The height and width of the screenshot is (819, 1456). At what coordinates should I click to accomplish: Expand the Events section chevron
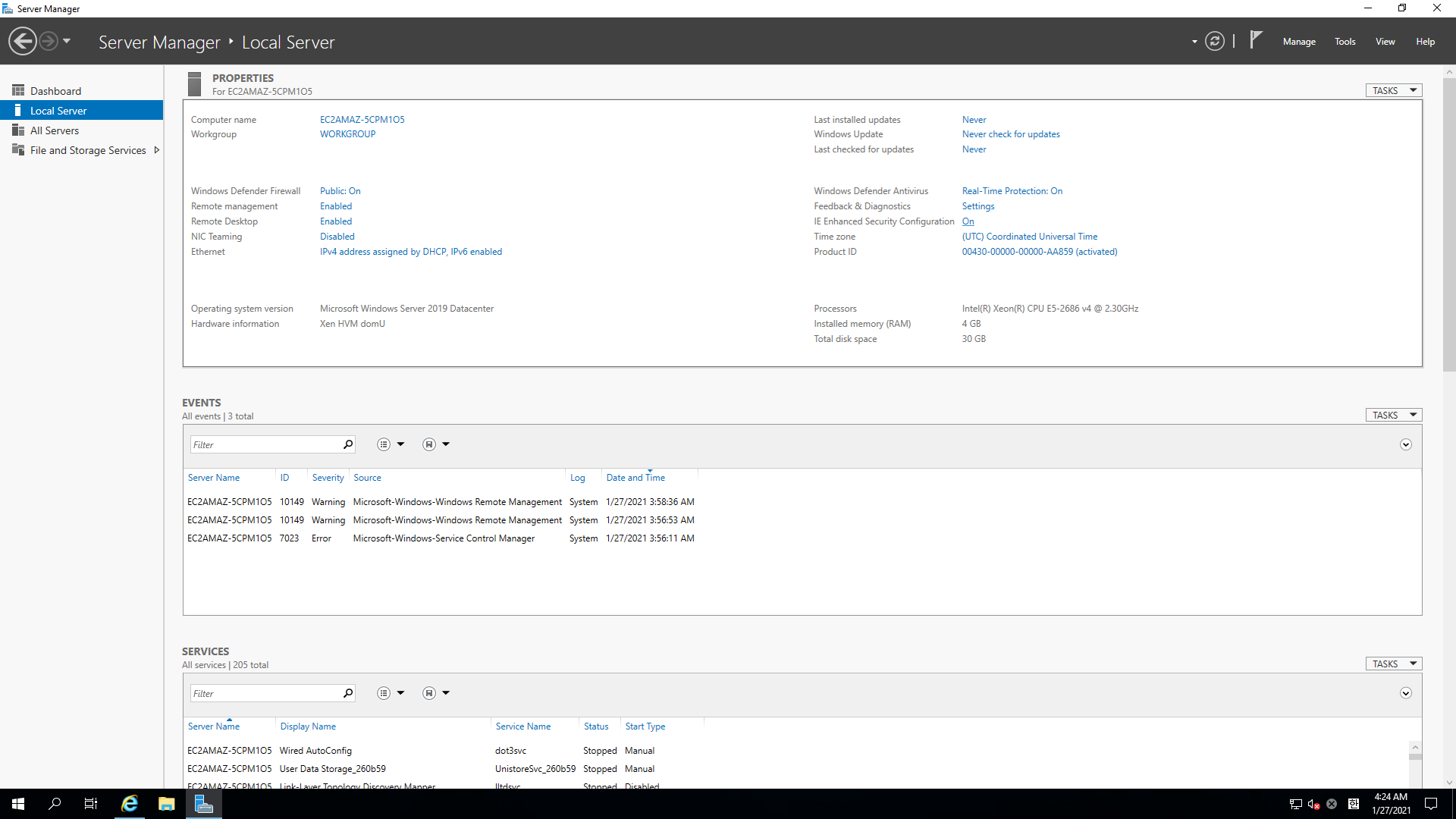pos(1405,445)
